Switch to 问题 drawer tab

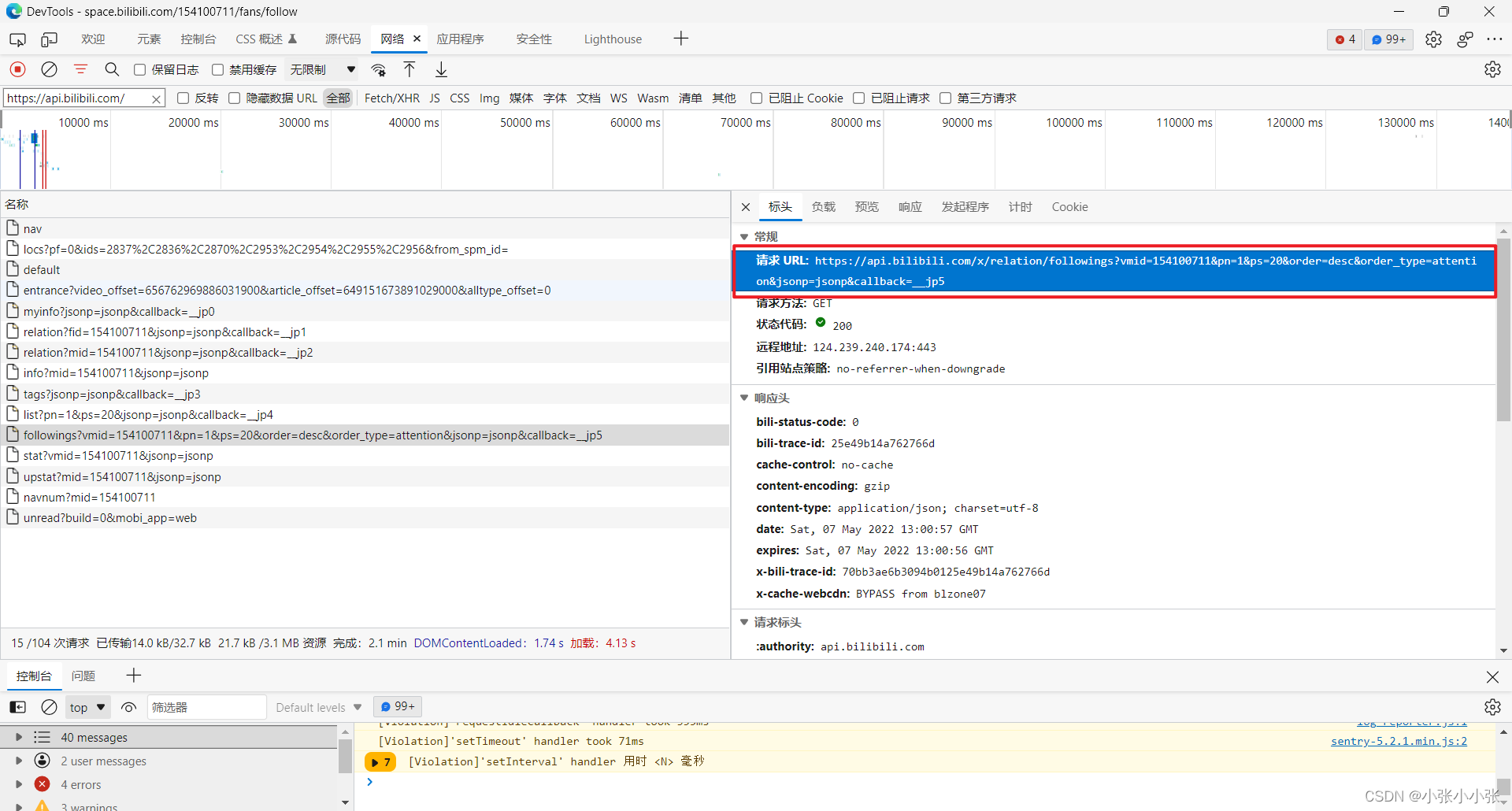[83, 676]
